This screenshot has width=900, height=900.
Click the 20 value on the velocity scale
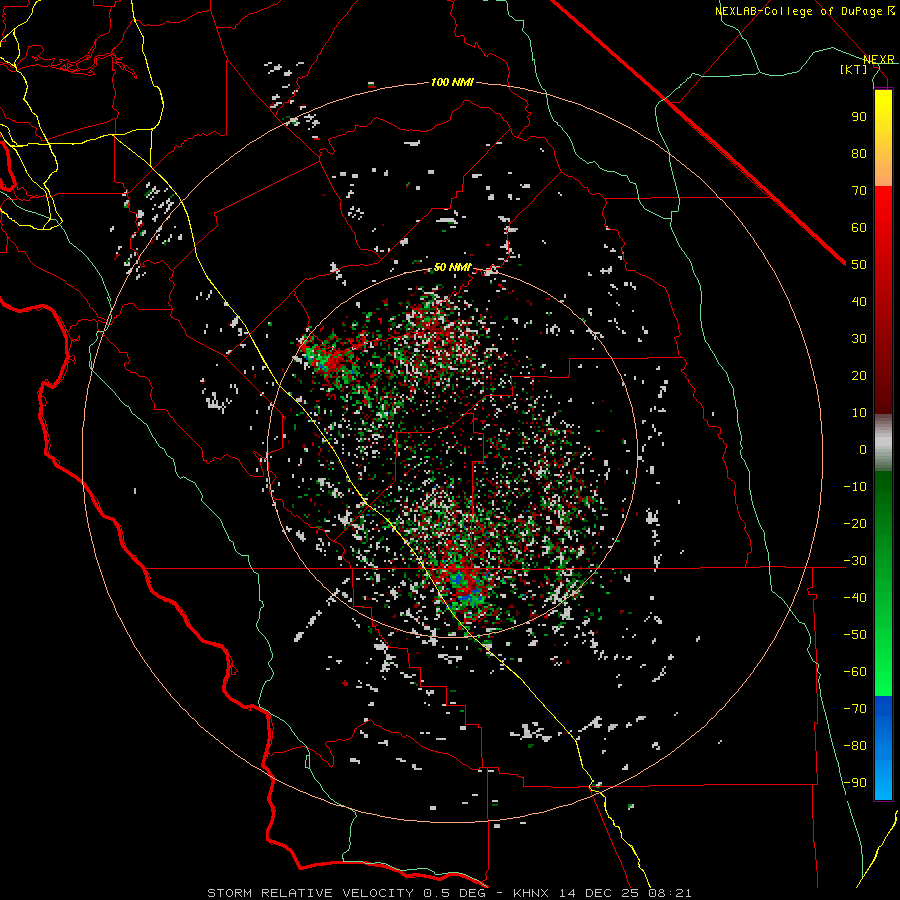(x=859, y=376)
